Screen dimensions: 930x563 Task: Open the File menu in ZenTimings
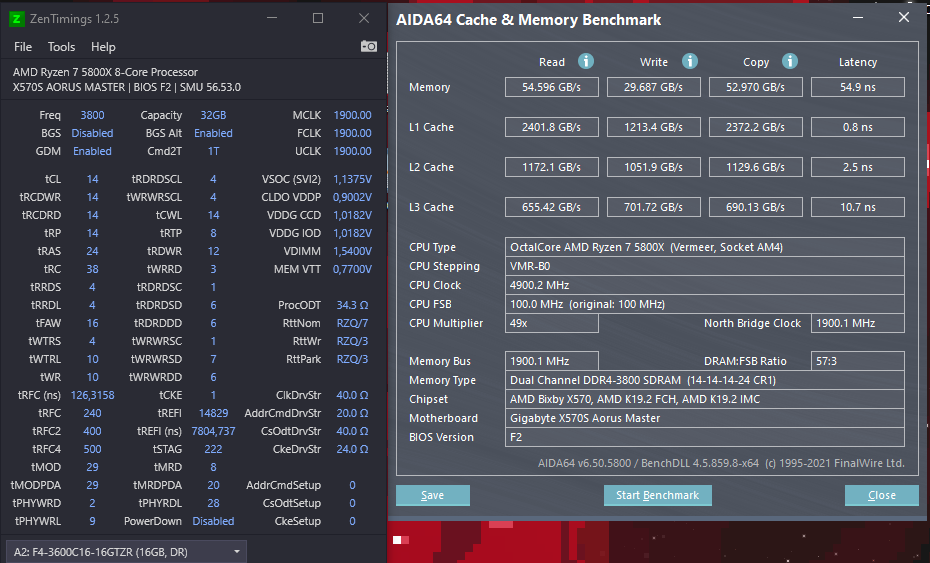click(23, 47)
